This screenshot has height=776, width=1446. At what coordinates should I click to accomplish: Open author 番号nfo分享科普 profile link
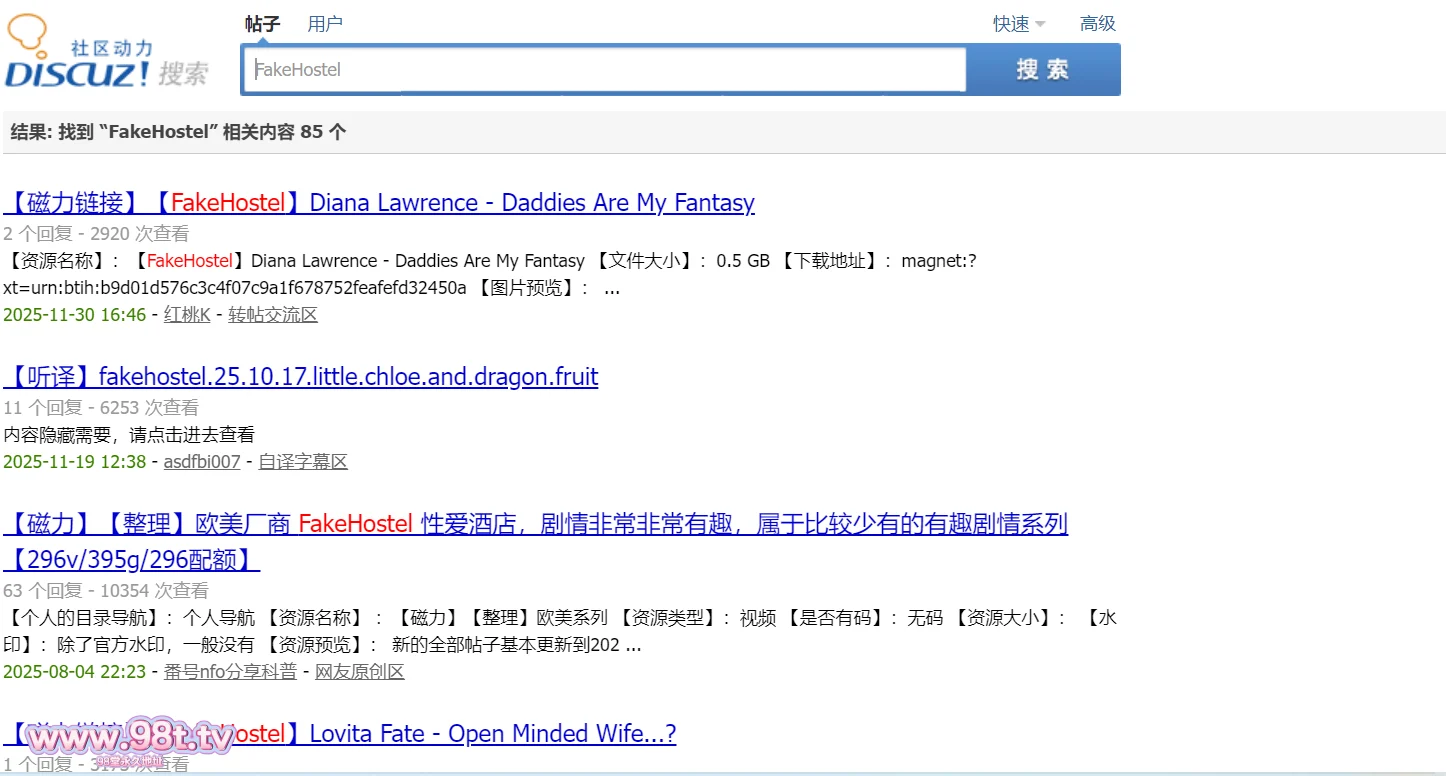(230, 672)
